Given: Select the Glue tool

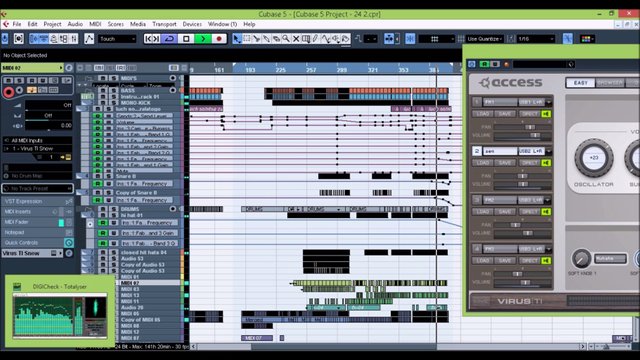Looking at the screenshot, I should pyautogui.click(x=266, y=39).
